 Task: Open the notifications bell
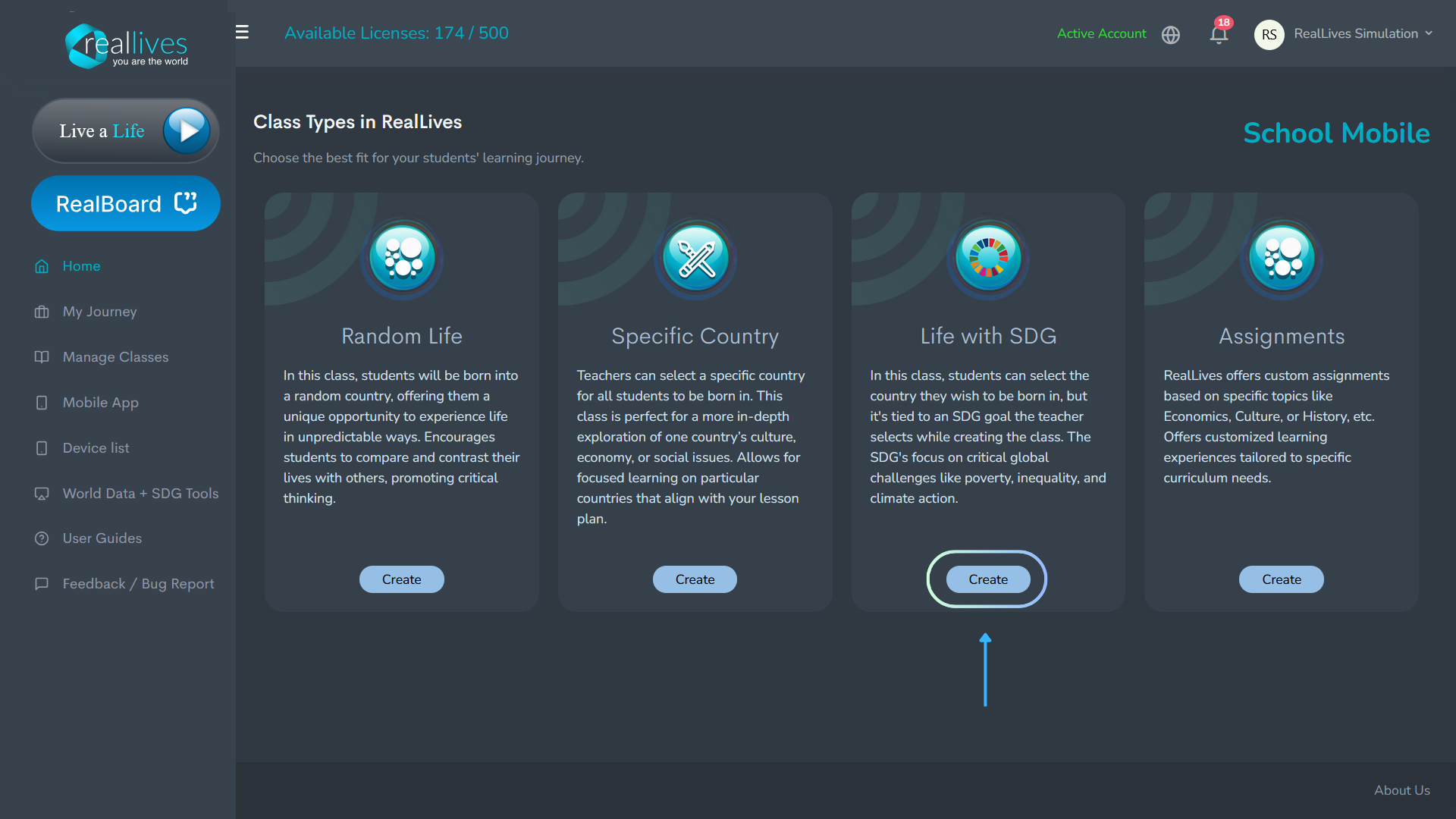[x=1219, y=35]
